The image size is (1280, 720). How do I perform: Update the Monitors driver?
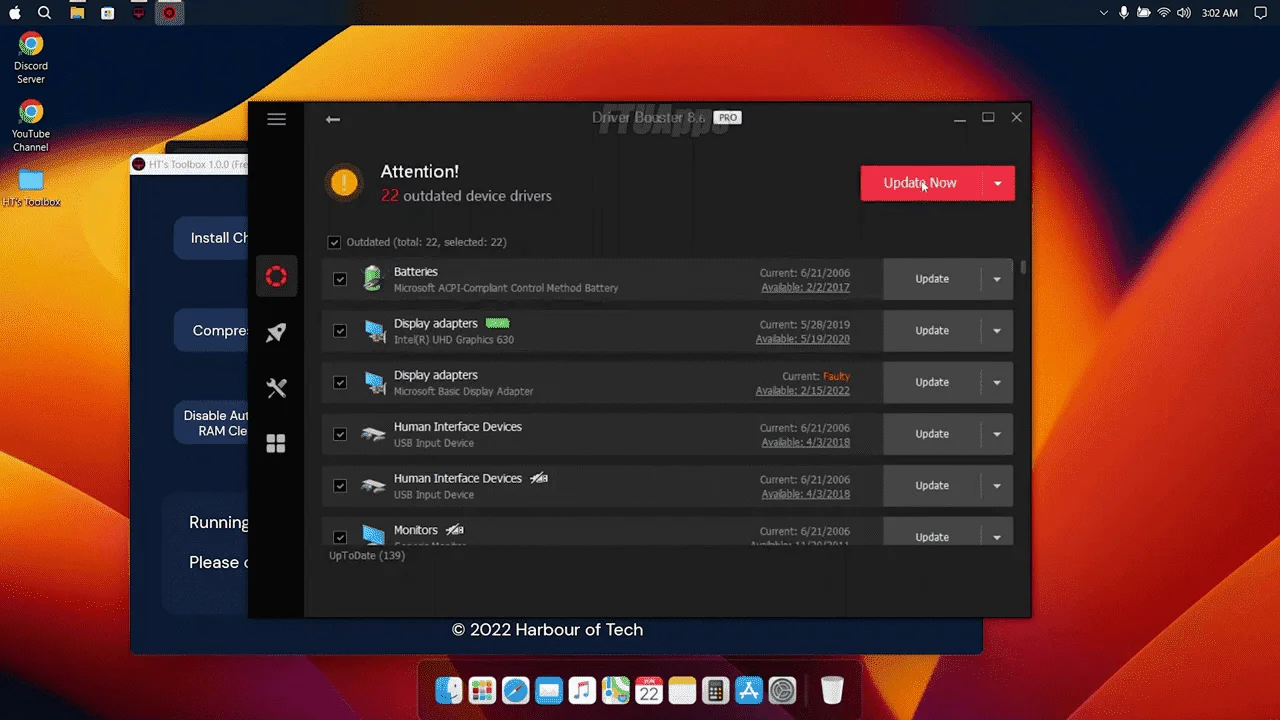[932, 537]
